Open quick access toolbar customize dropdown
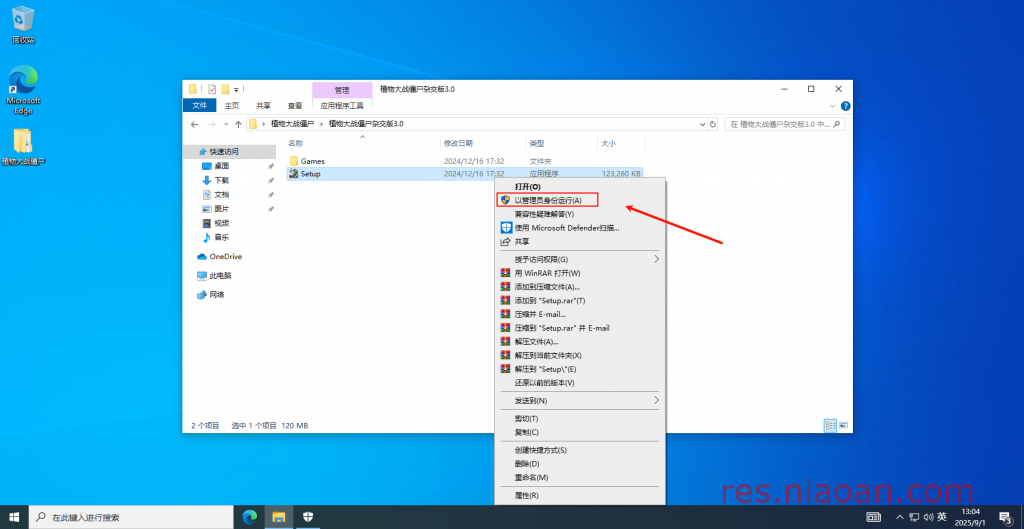Viewport: 1024px width, 529px height. 236,89
